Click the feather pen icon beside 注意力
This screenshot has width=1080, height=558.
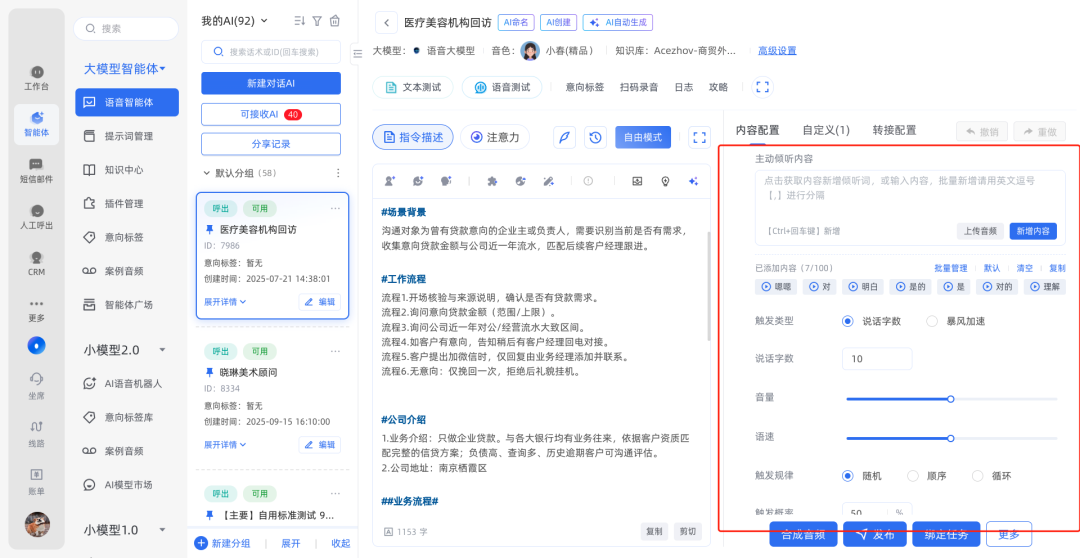564,138
